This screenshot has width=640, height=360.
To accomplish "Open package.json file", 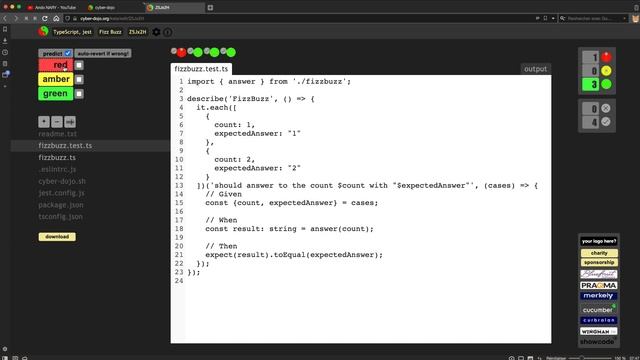I will point(61,205).
